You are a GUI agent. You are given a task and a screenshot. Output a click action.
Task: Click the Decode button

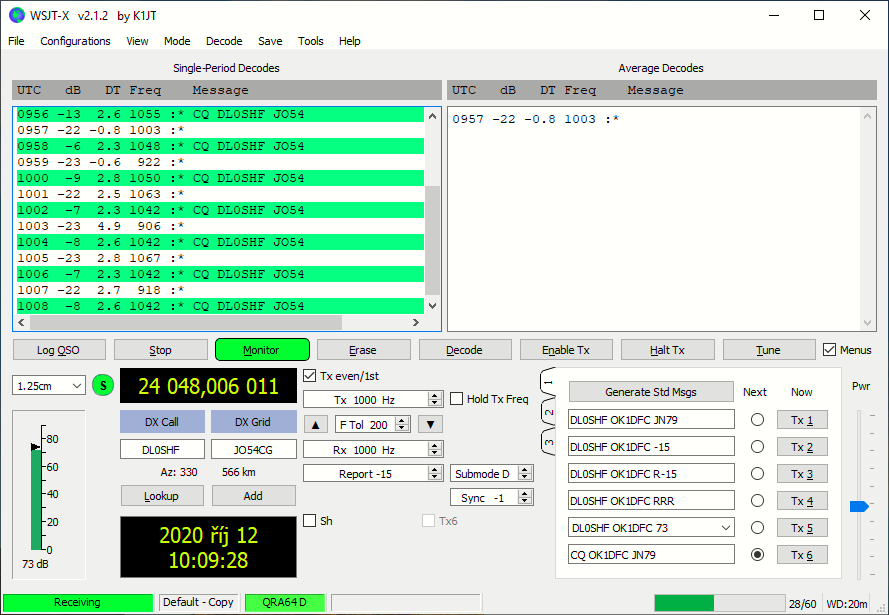coord(465,350)
